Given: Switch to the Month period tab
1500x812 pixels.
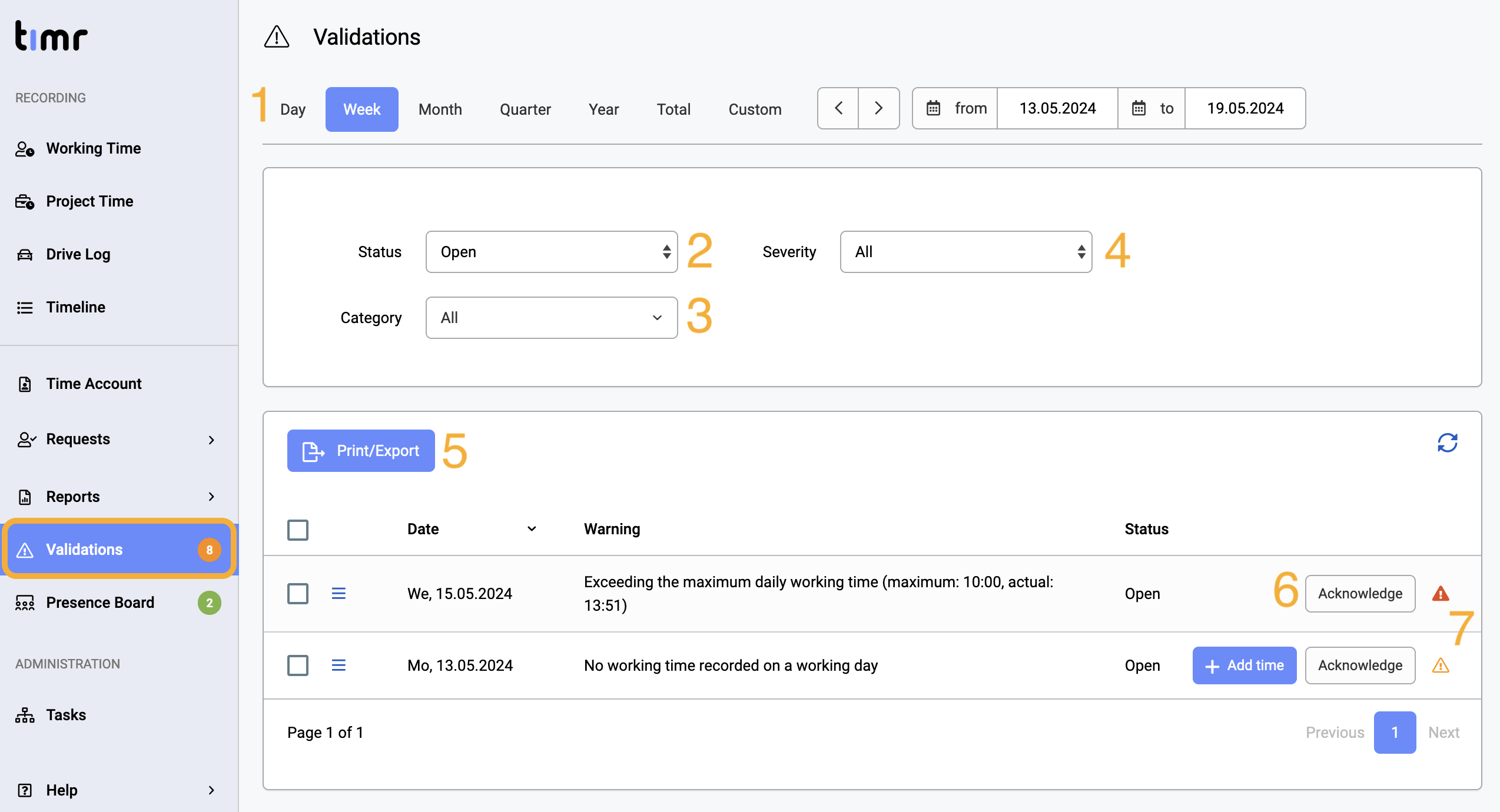Looking at the screenshot, I should click(x=440, y=109).
